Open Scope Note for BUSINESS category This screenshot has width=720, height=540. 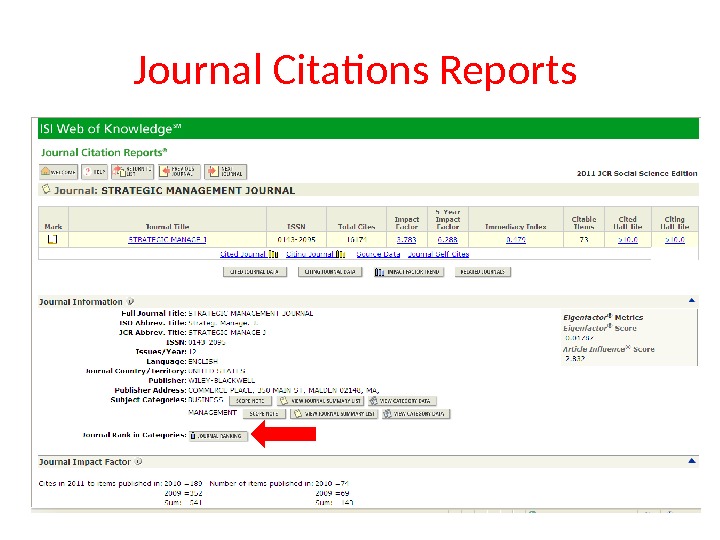250,401
